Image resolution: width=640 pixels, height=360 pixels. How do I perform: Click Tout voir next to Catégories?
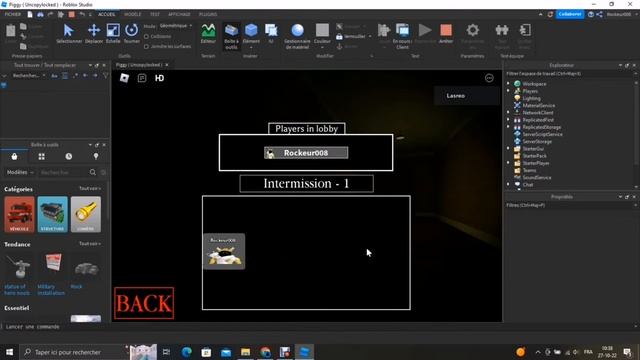point(90,189)
